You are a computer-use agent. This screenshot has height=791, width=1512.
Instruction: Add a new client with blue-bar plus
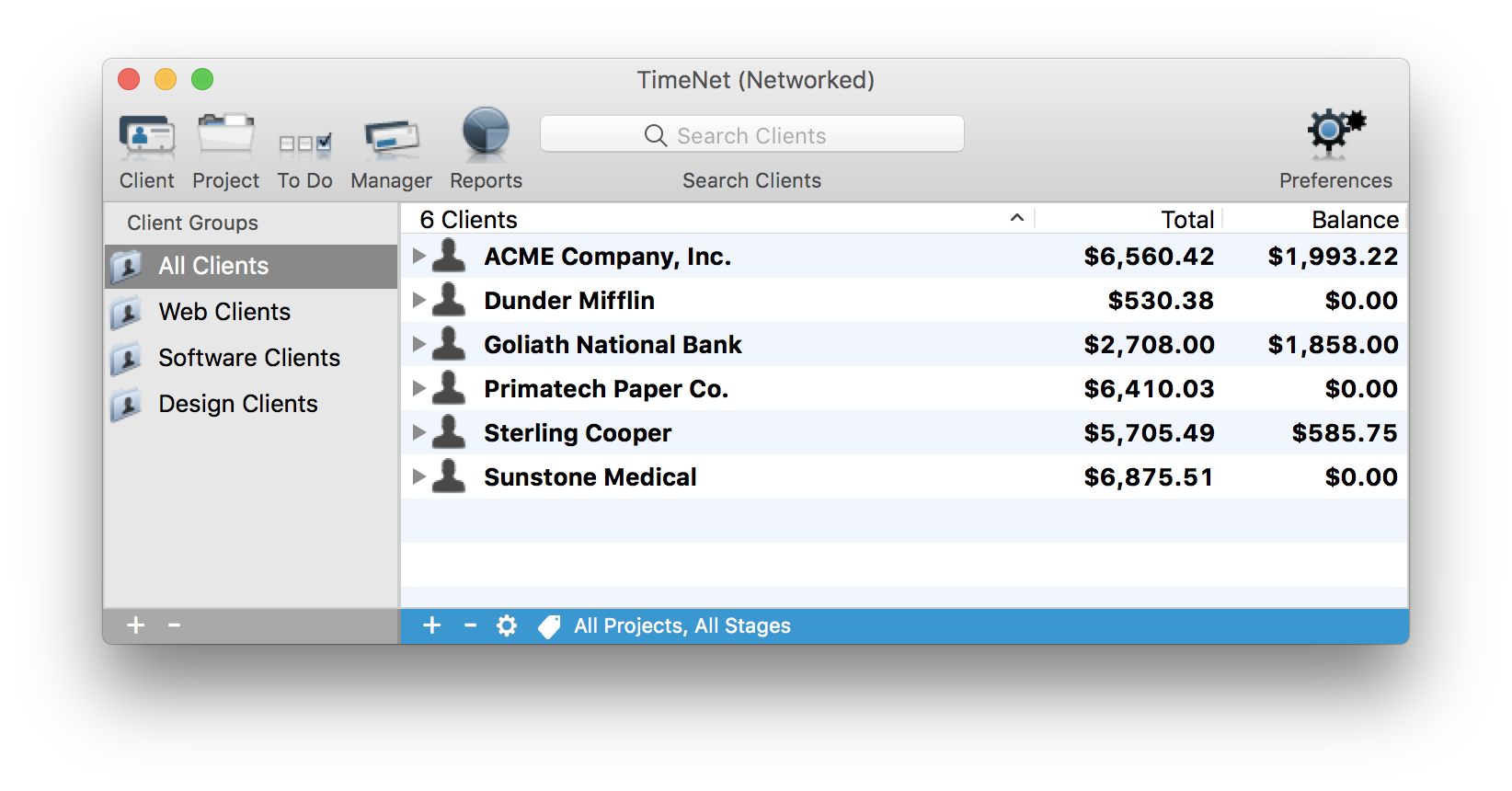tap(432, 625)
